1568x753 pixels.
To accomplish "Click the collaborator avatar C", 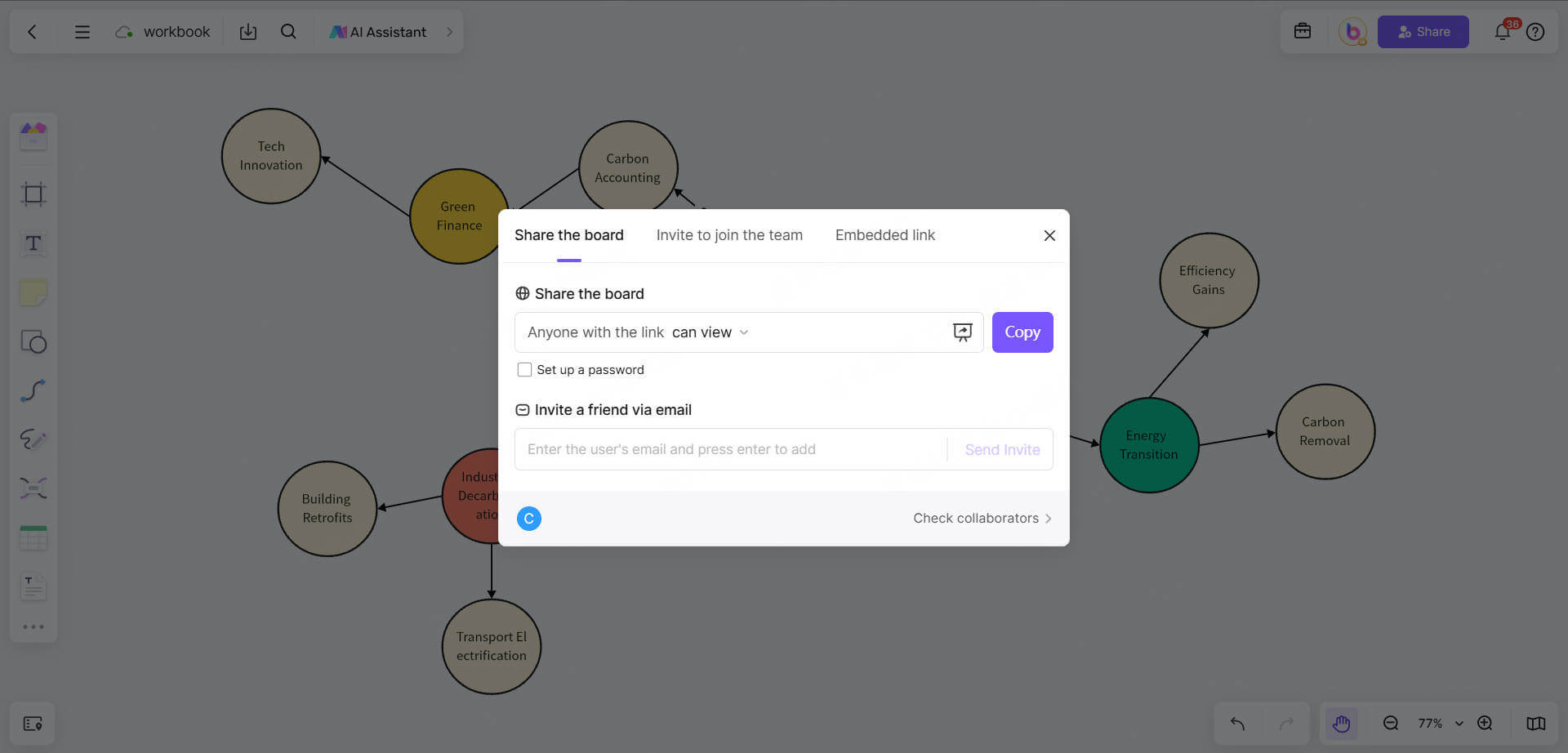I will pyautogui.click(x=529, y=519).
